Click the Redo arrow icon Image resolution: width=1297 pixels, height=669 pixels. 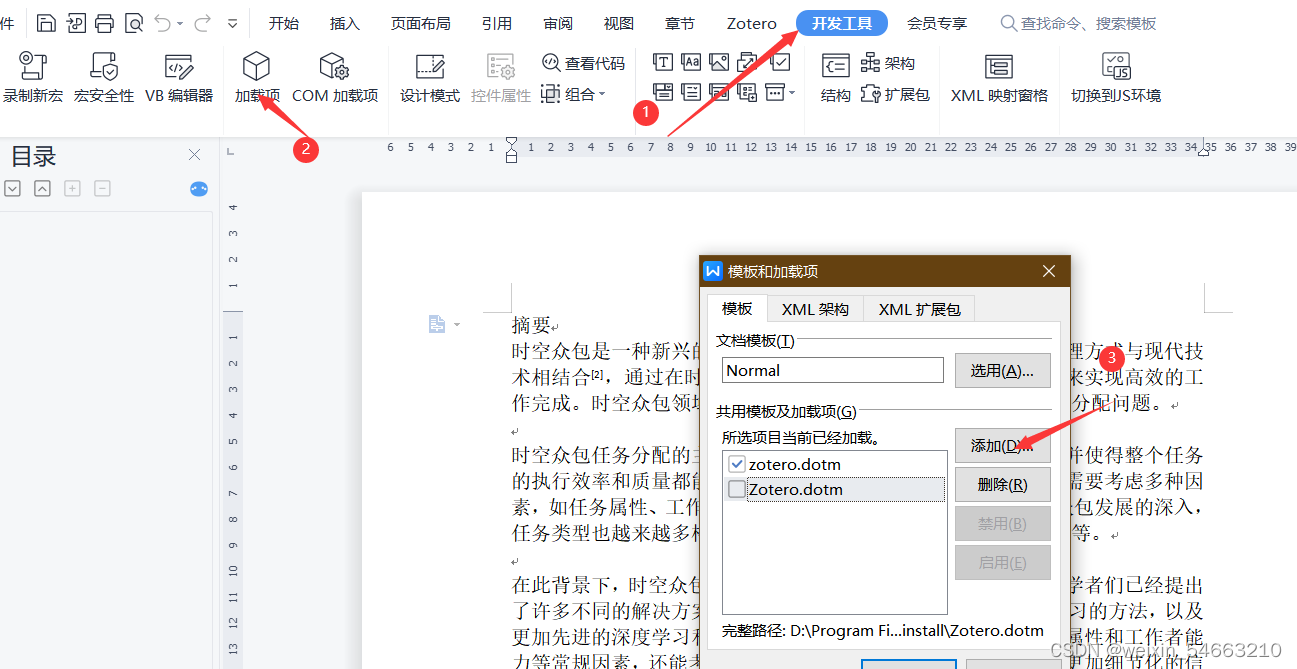(x=202, y=22)
